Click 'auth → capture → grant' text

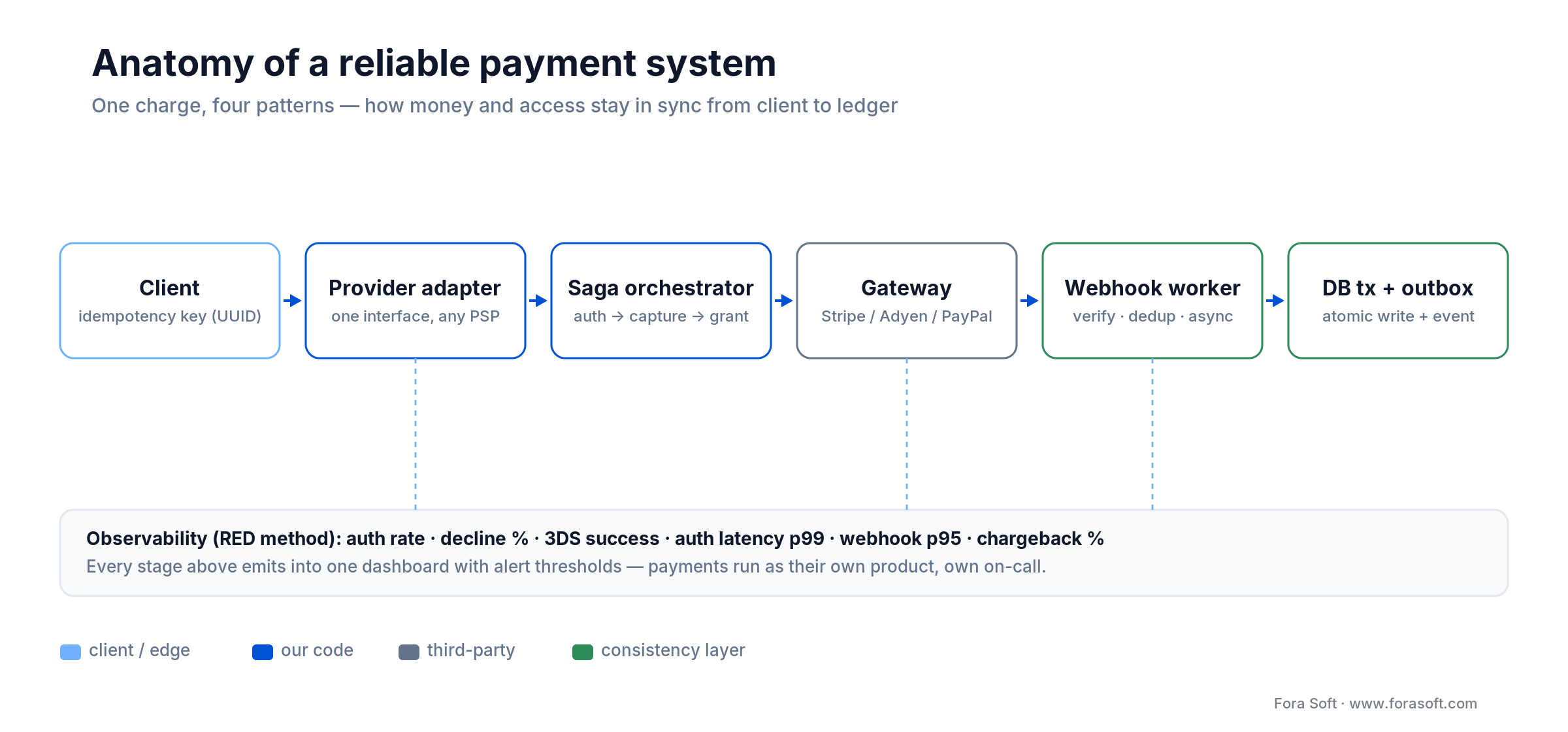point(661,316)
